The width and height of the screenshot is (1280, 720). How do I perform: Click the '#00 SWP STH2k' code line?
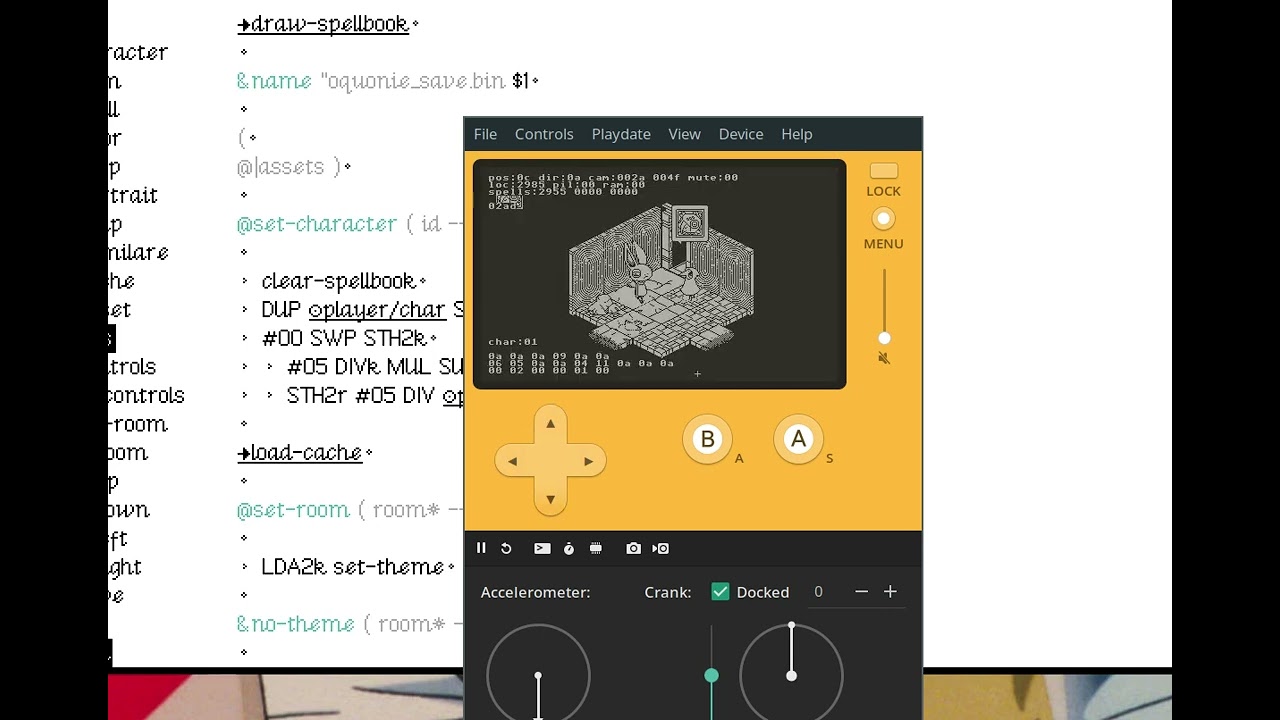coord(344,338)
